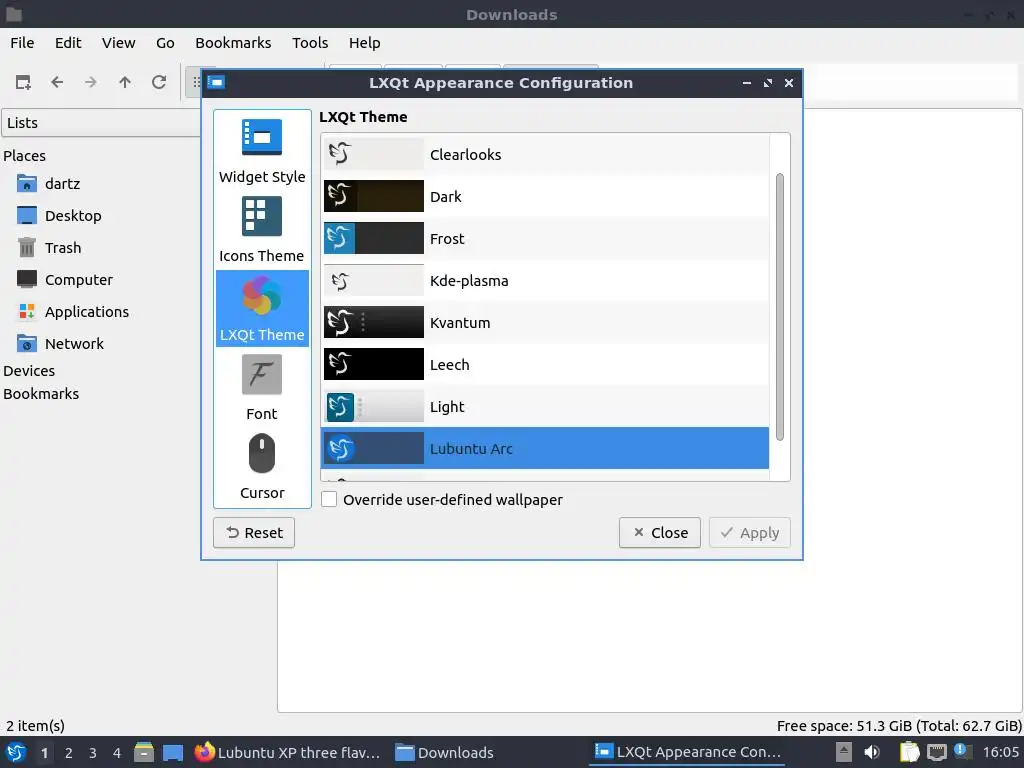Image resolution: width=1024 pixels, height=768 pixels.
Task: Go up to parent folder
Action: pos(125,82)
